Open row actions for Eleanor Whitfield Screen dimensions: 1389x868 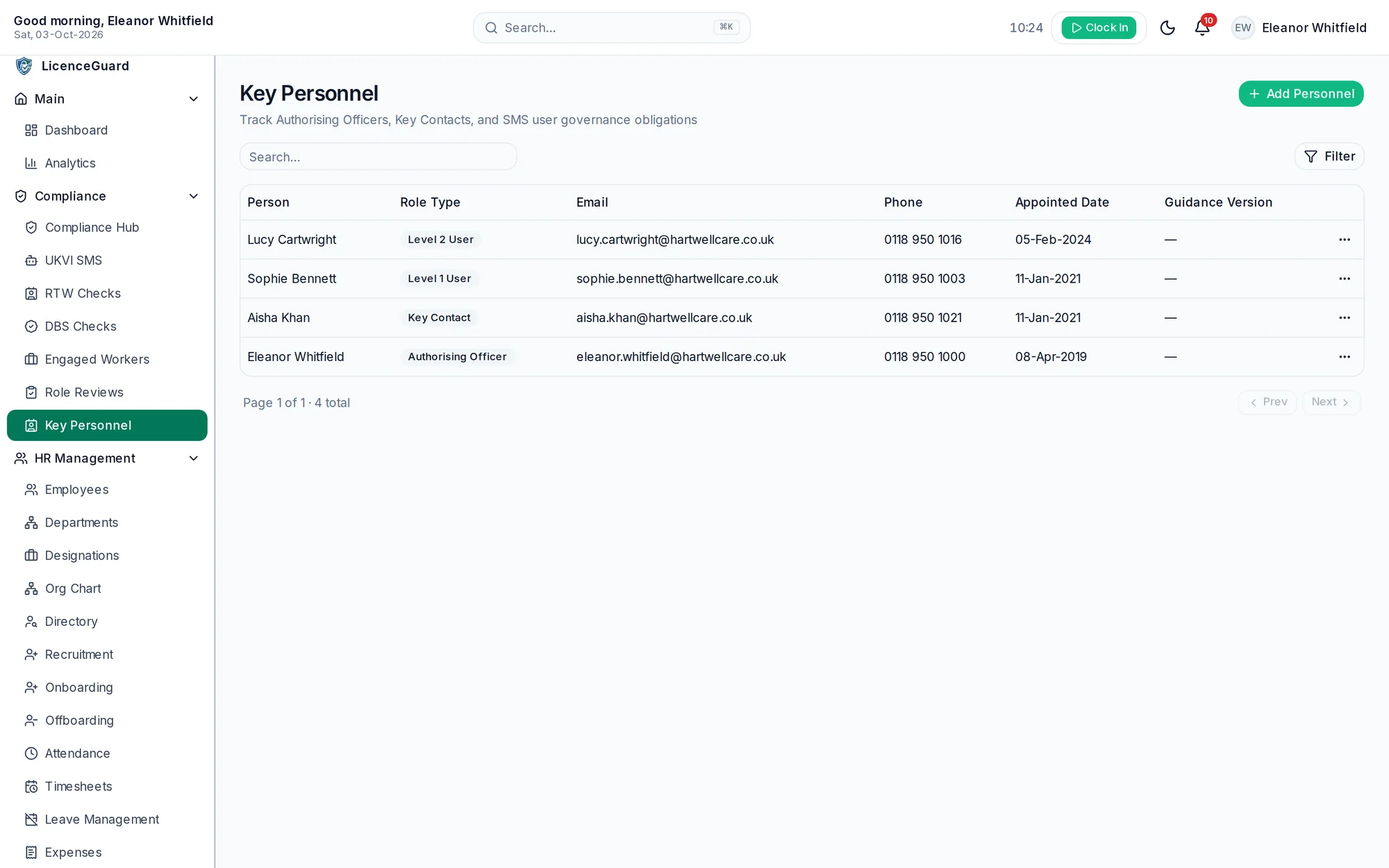[1345, 357]
